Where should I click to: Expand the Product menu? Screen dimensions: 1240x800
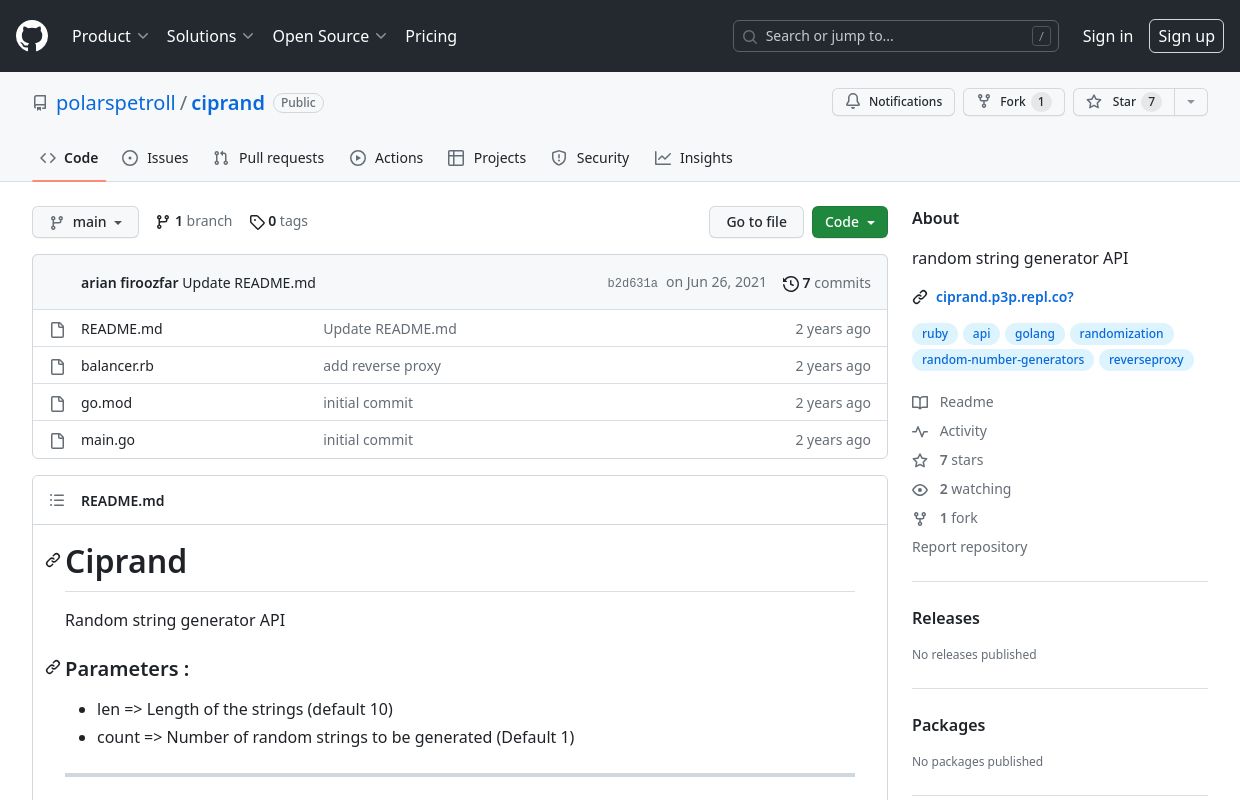point(110,36)
